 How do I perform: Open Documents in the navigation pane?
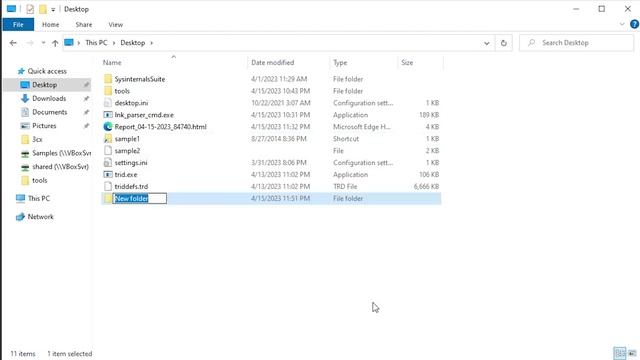pos(49,112)
